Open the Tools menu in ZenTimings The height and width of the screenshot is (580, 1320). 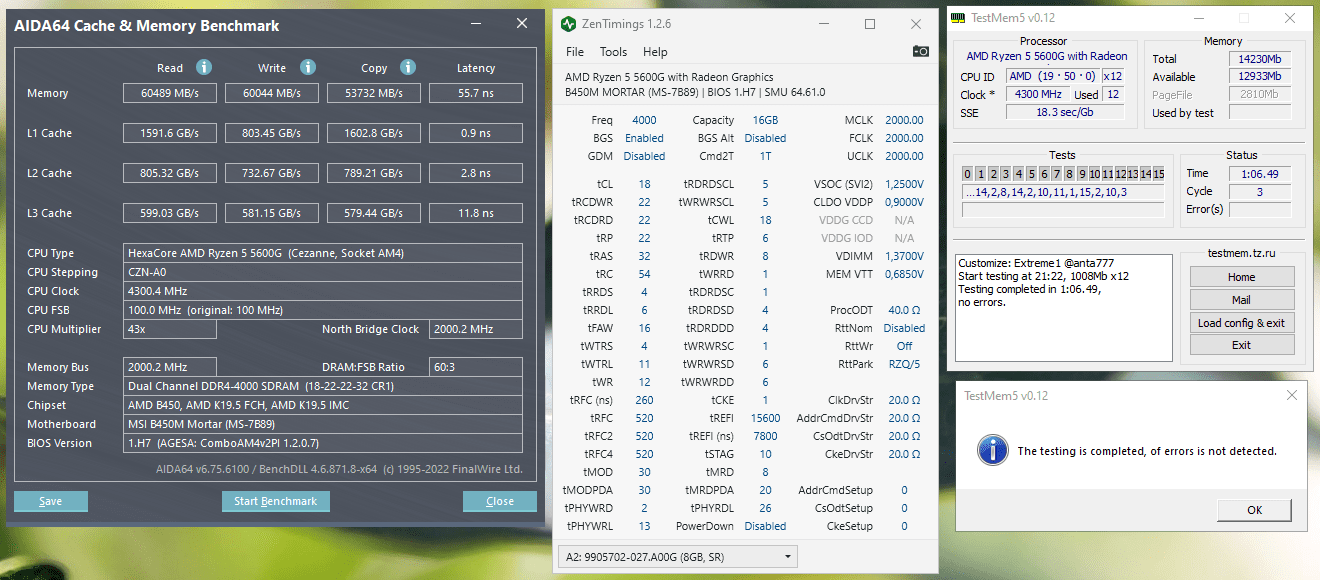click(613, 52)
